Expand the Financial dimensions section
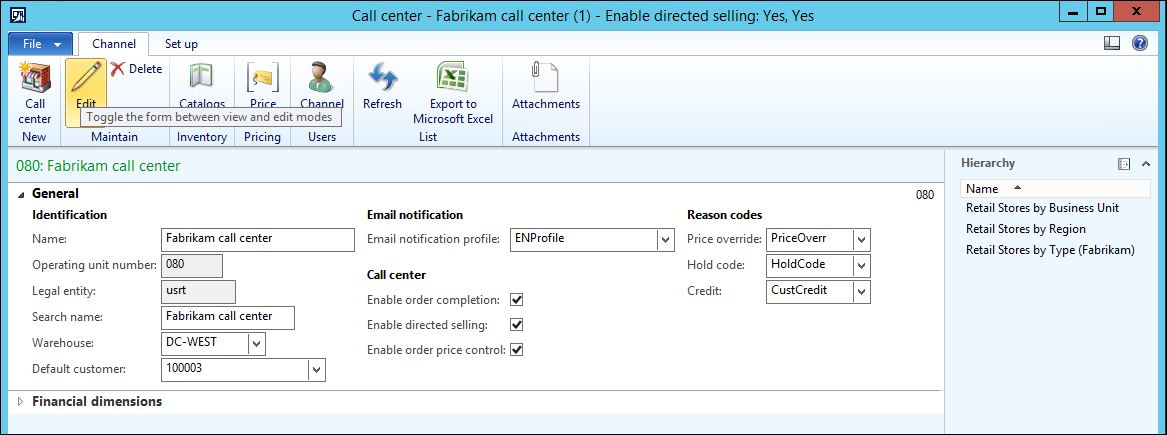The width and height of the screenshot is (1167, 435). pyautogui.click(x=20, y=402)
